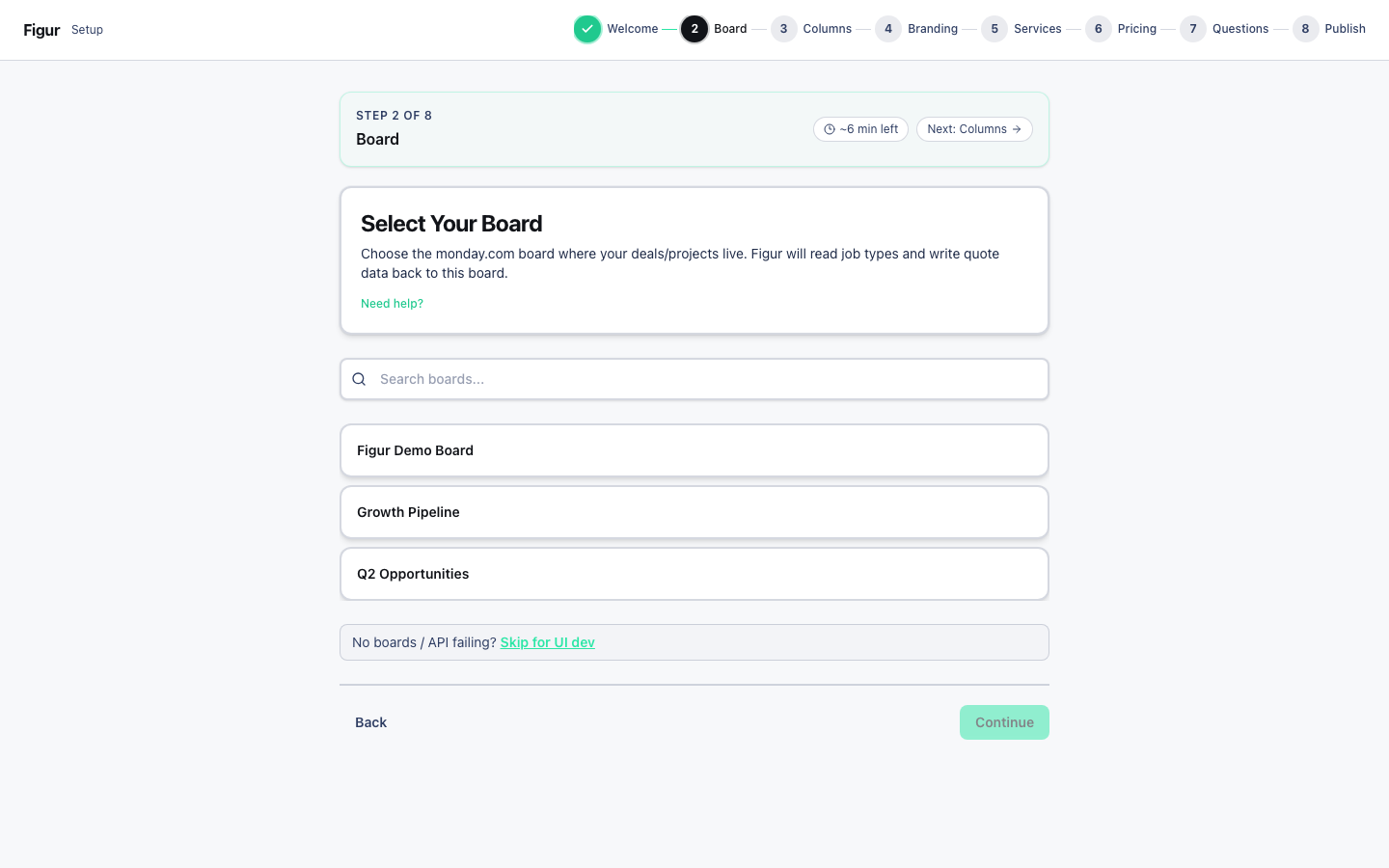Open the Columns step in the stepper
Screen dimensions: 1389x868
[828, 29]
